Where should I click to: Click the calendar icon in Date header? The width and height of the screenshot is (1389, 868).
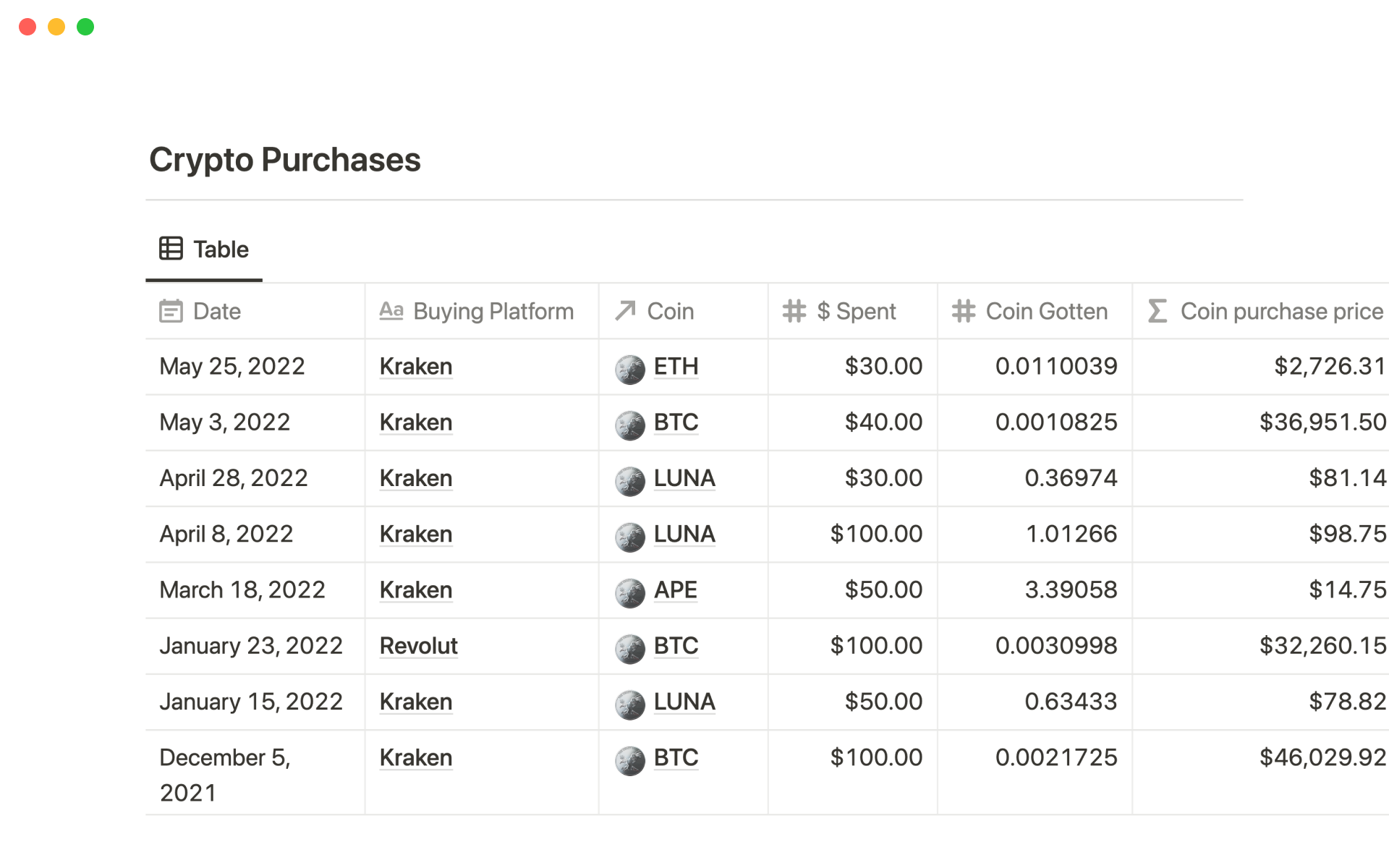tap(171, 311)
